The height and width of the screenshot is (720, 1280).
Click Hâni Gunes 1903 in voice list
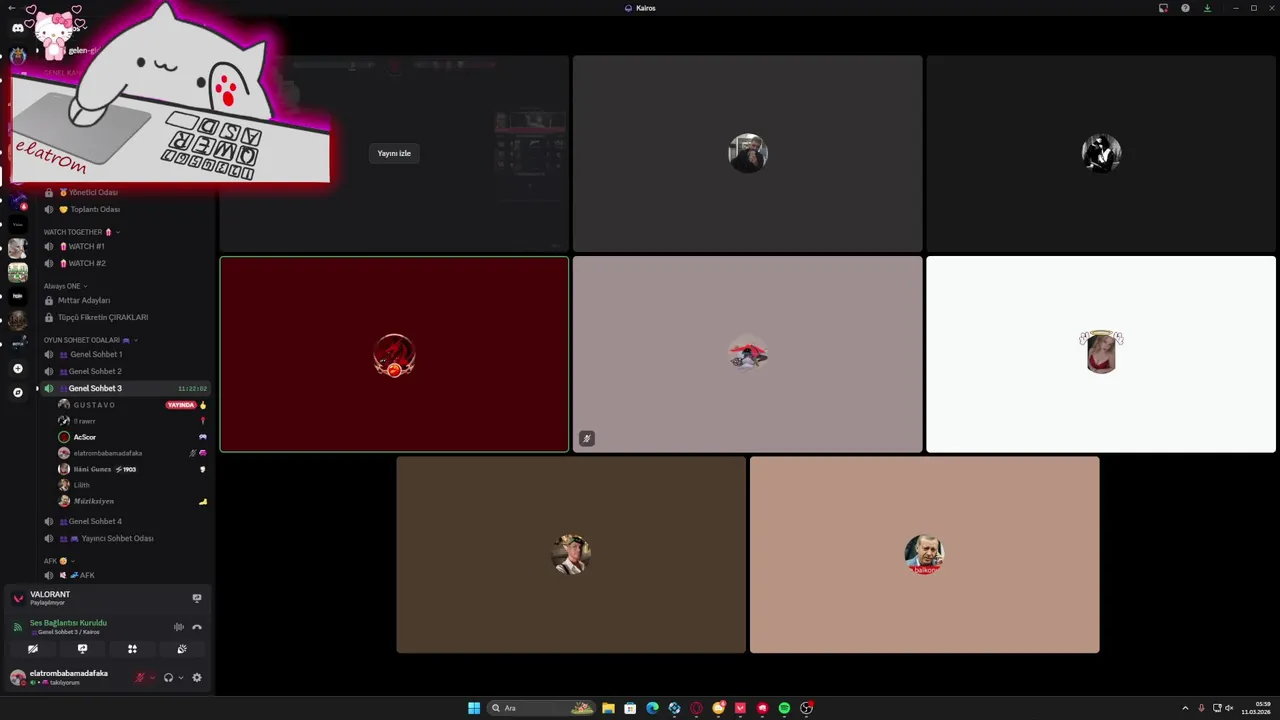pos(105,469)
